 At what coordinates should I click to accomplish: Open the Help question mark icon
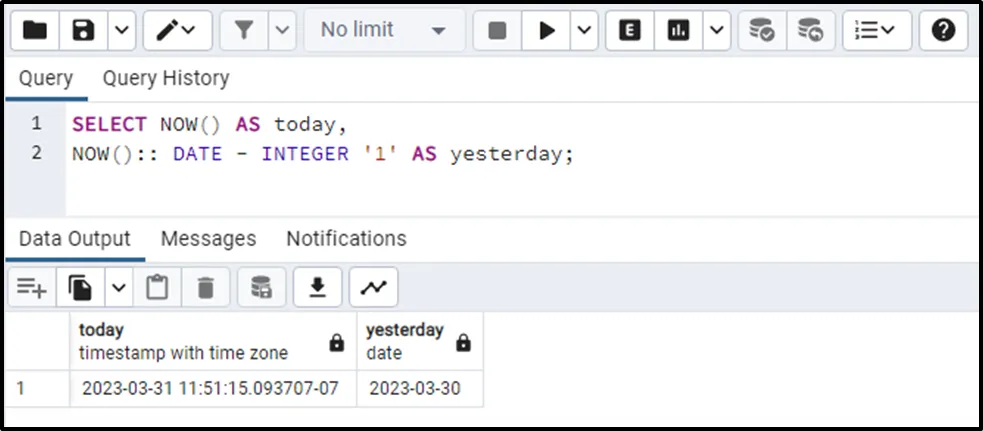point(943,31)
